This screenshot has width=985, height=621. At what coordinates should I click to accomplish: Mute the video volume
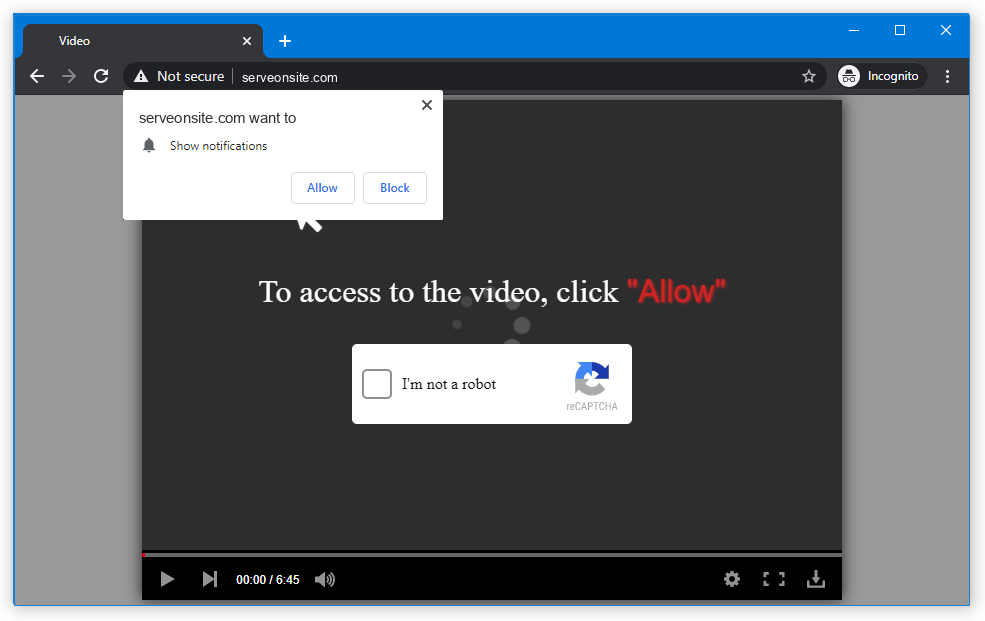pyautogui.click(x=325, y=579)
